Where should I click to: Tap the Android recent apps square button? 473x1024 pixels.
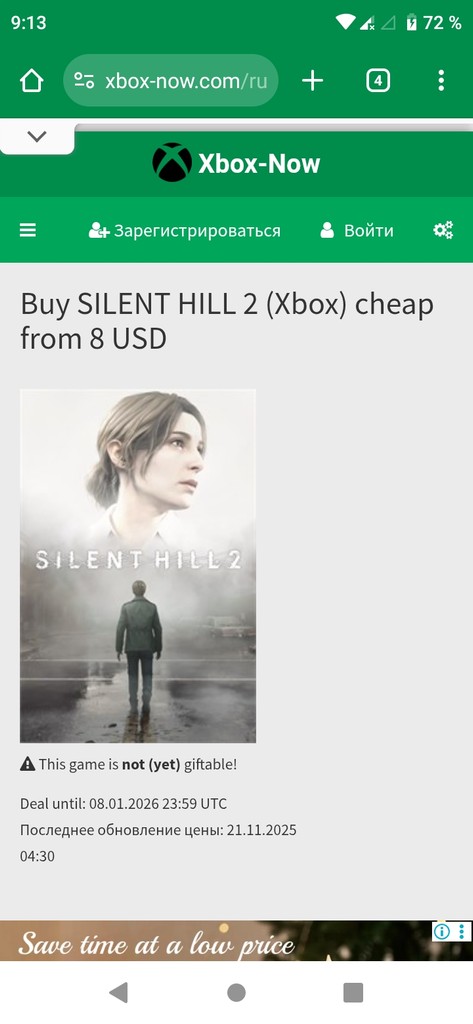click(x=353, y=993)
